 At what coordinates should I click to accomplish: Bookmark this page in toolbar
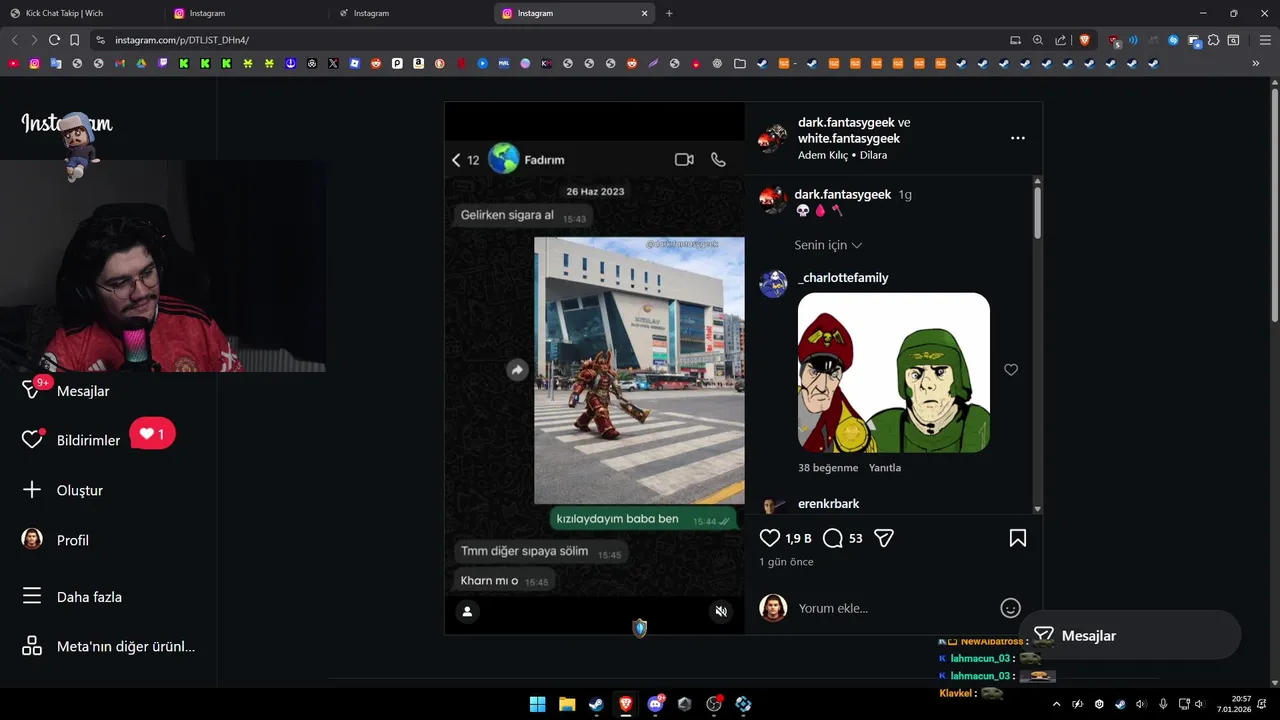74,40
